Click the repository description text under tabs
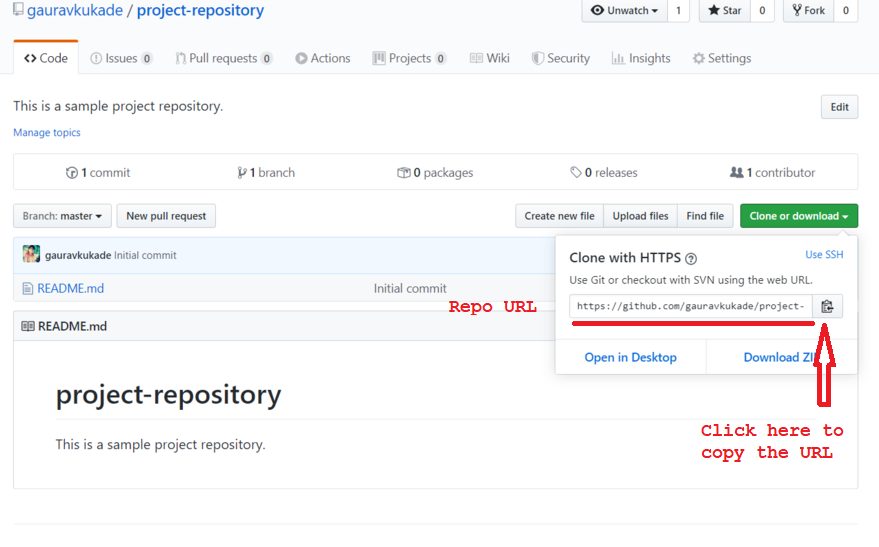The width and height of the screenshot is (879, 547). pyautogui.click(x=118, y=106)
